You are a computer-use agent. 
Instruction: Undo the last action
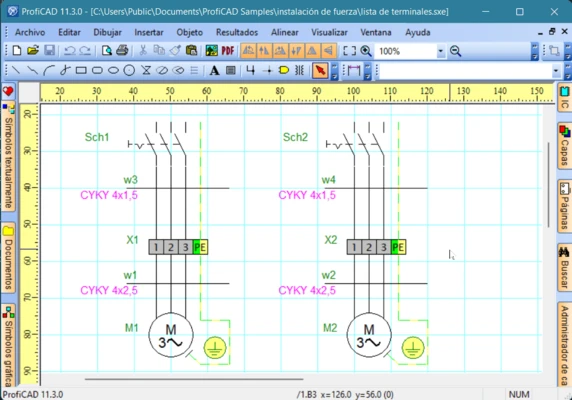click(69, 51)
